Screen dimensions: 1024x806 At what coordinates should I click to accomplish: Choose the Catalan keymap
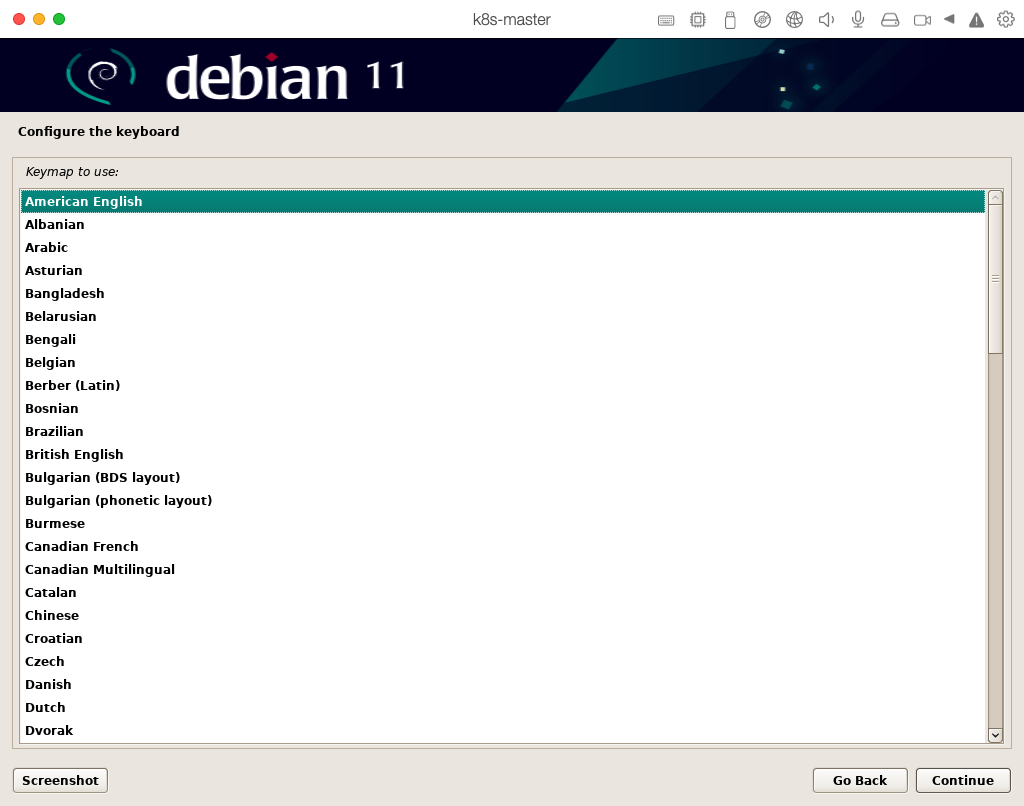click(x=502, y=592)
